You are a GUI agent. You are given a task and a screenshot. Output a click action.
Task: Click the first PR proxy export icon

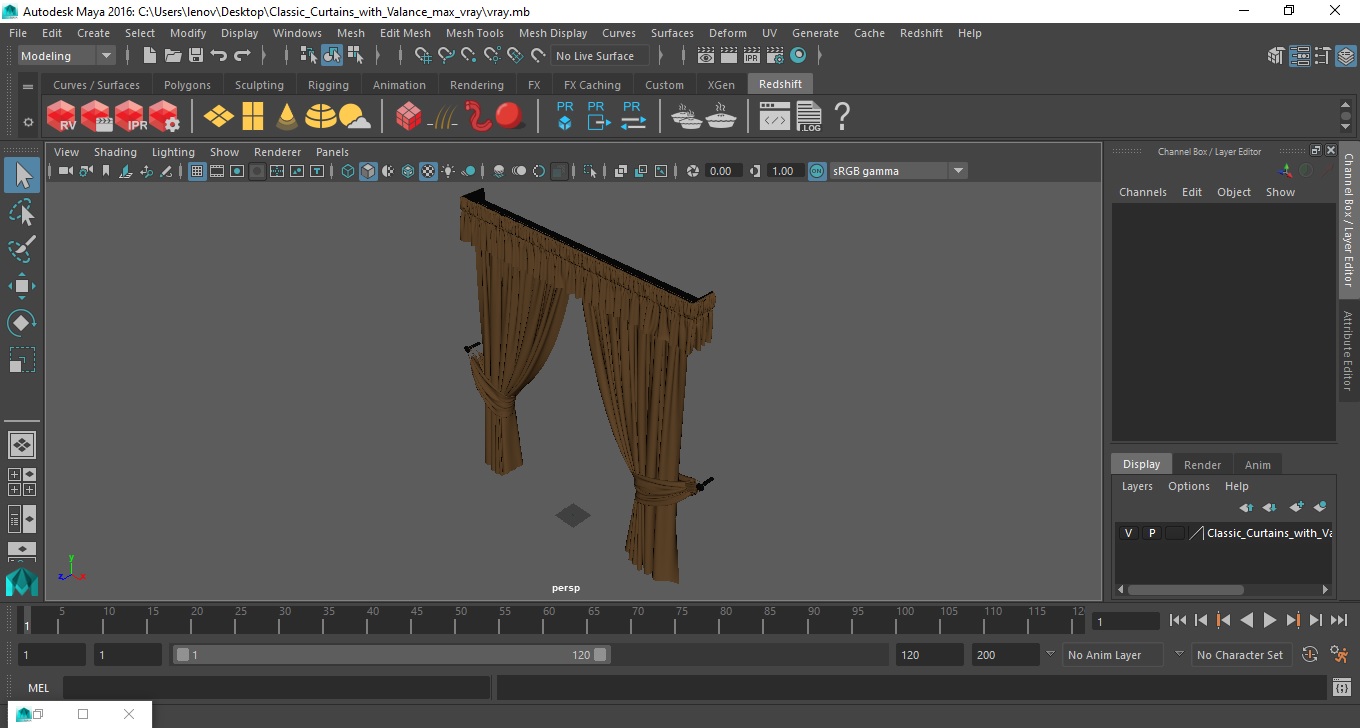tap(565, 116)
